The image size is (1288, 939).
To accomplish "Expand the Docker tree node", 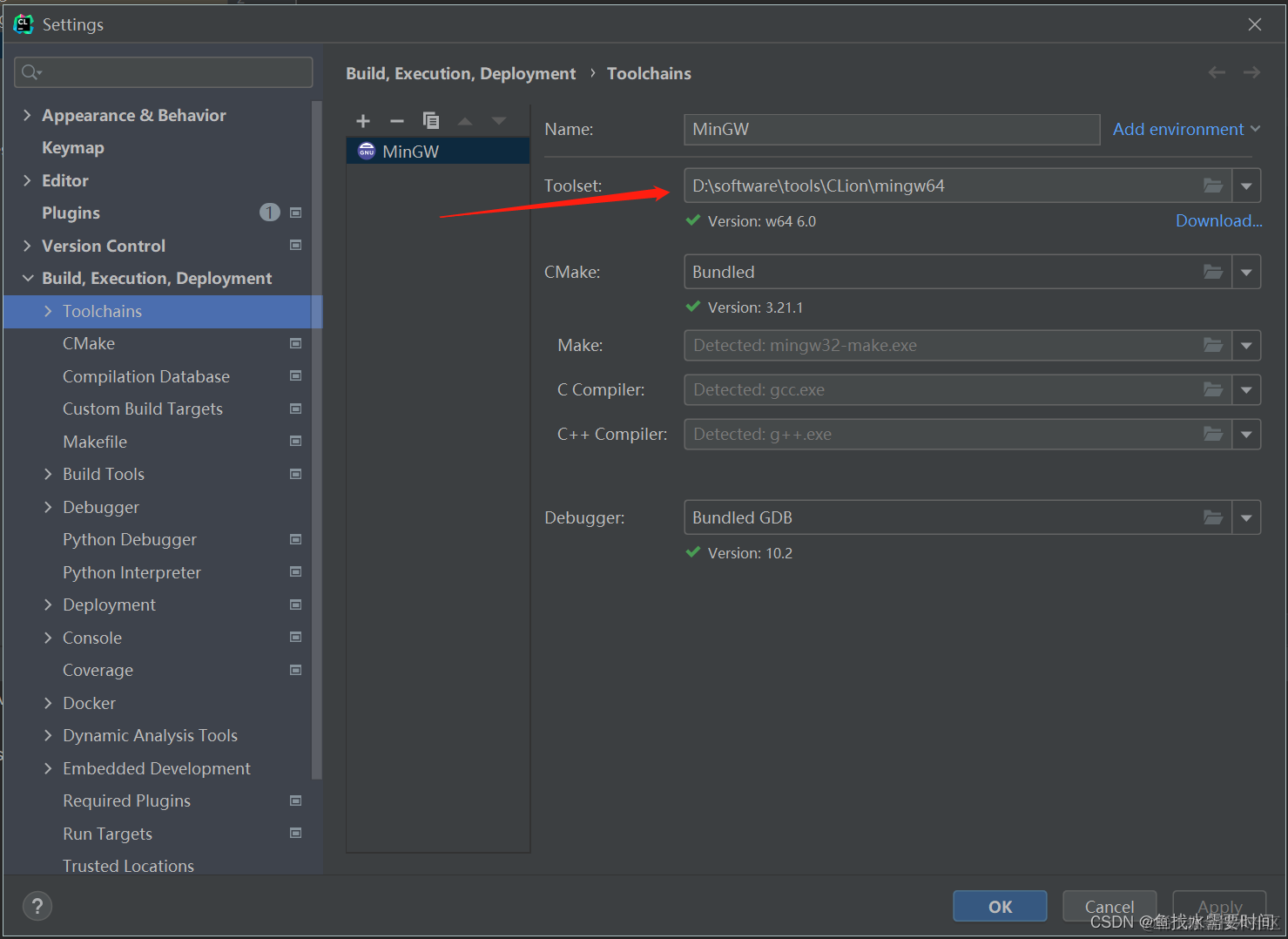I will [48, 703].
